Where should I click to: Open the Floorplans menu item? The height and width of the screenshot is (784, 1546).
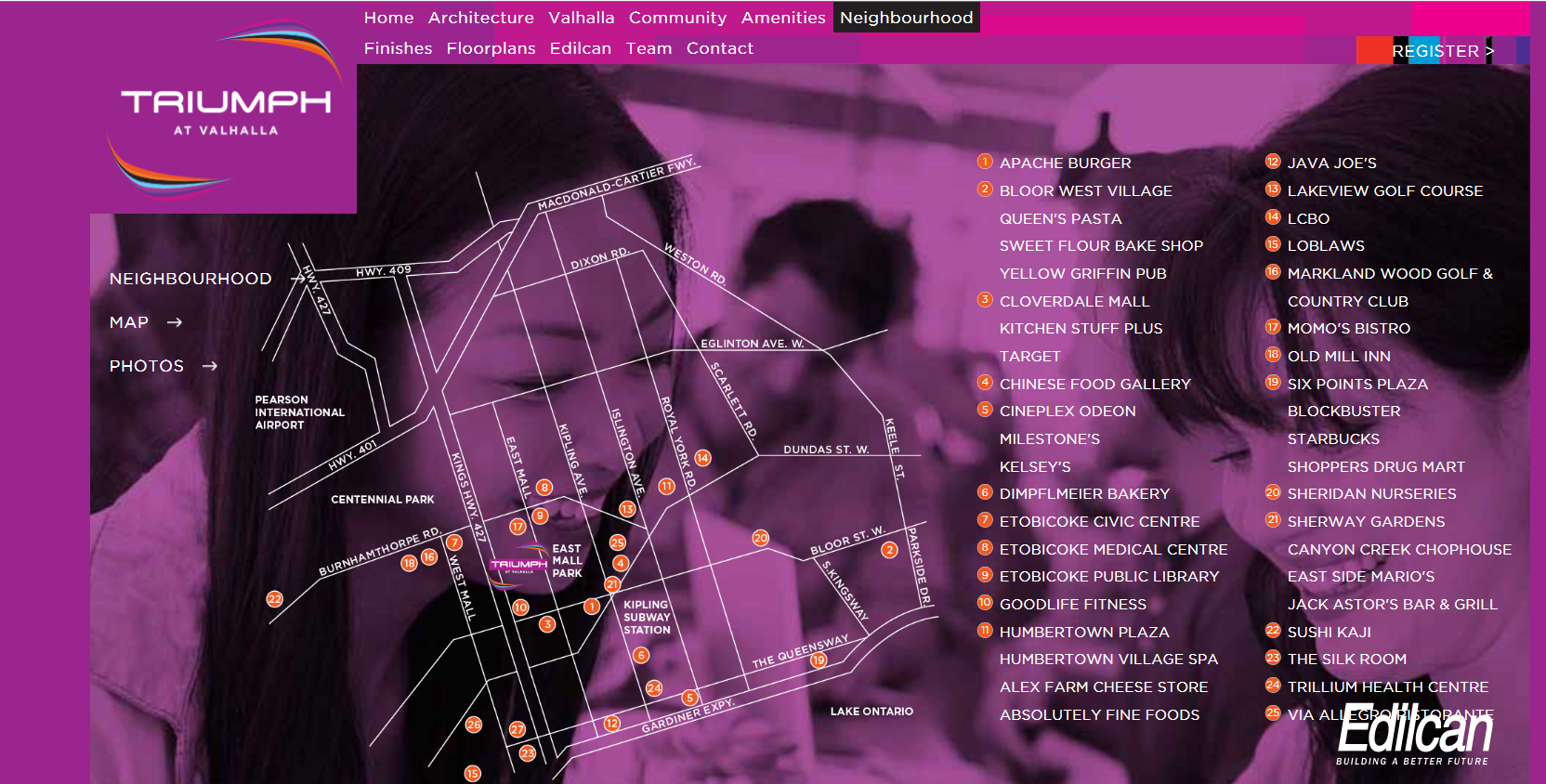(491, 48)
